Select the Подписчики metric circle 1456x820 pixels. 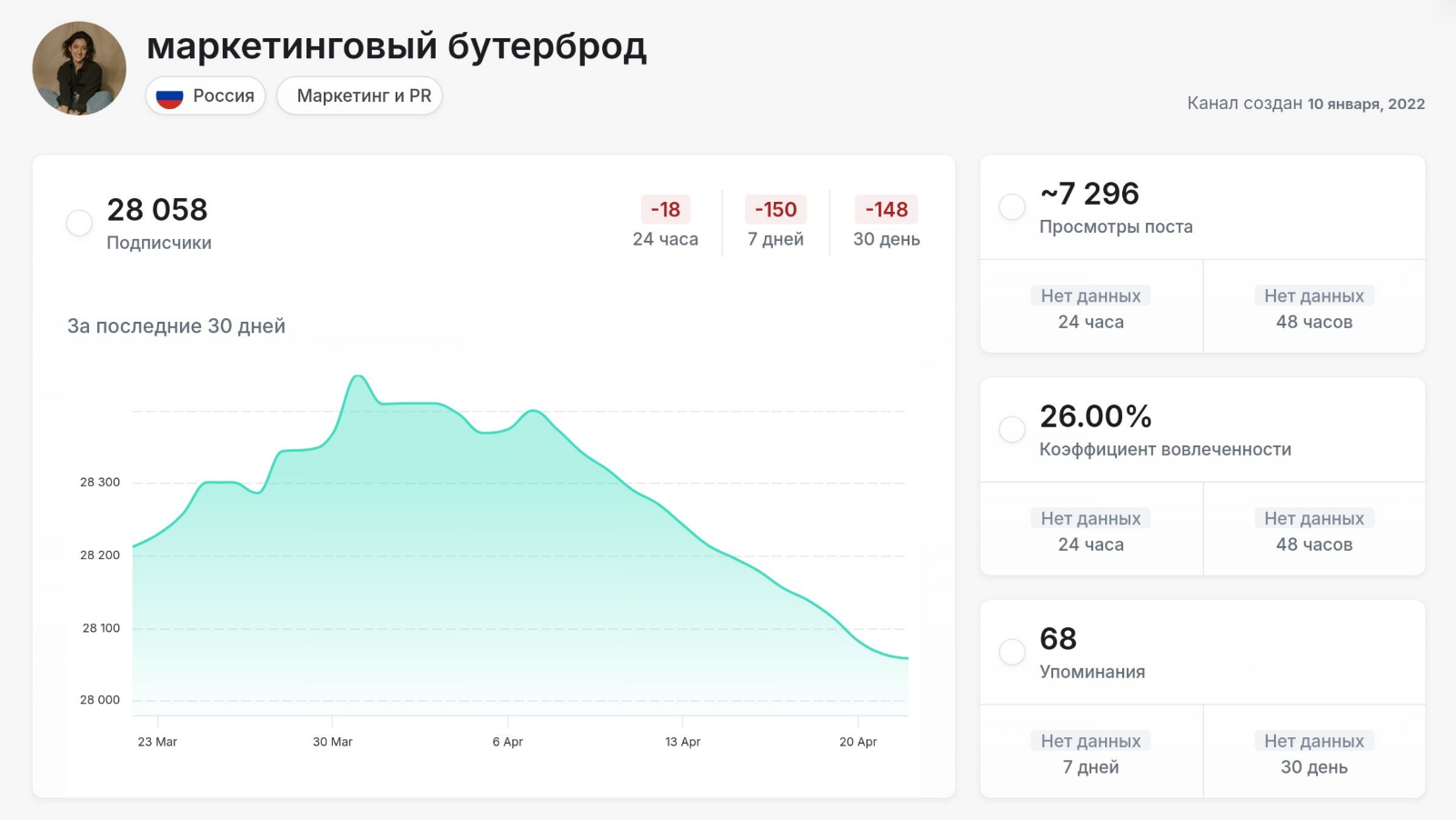coord(79,222)
